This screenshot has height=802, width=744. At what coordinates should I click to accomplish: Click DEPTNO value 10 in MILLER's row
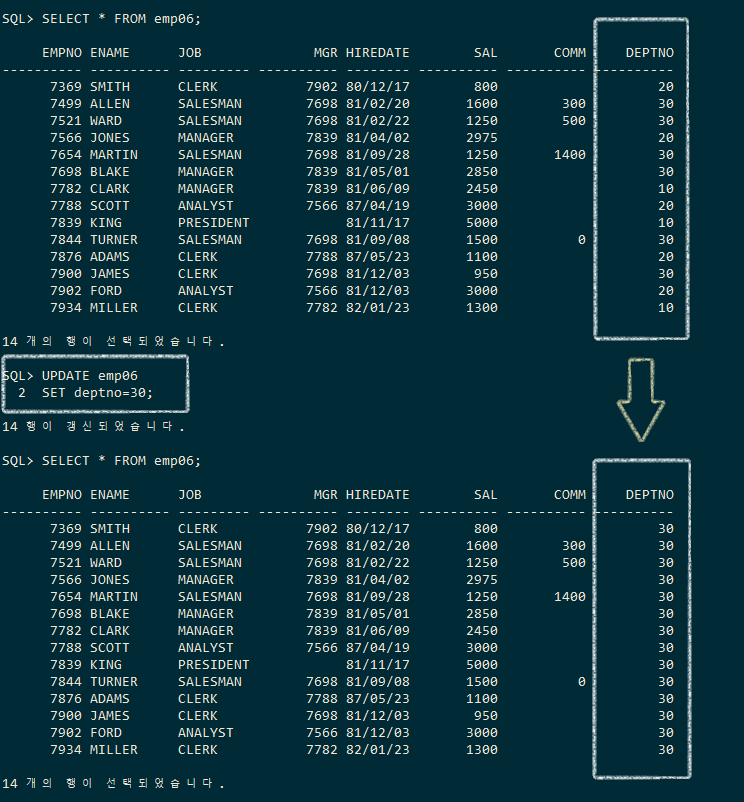(666, 308)
